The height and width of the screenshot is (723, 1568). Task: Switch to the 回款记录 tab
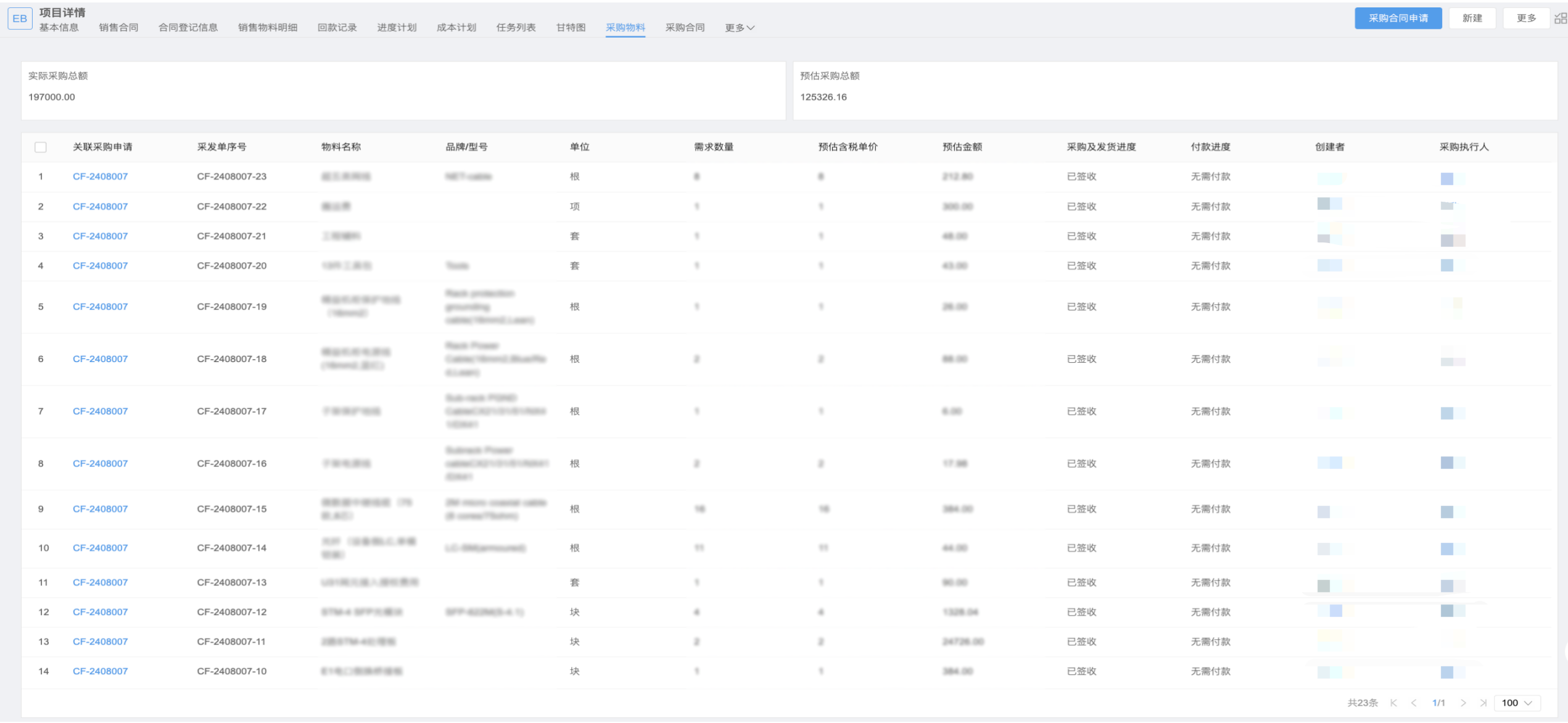337,27
